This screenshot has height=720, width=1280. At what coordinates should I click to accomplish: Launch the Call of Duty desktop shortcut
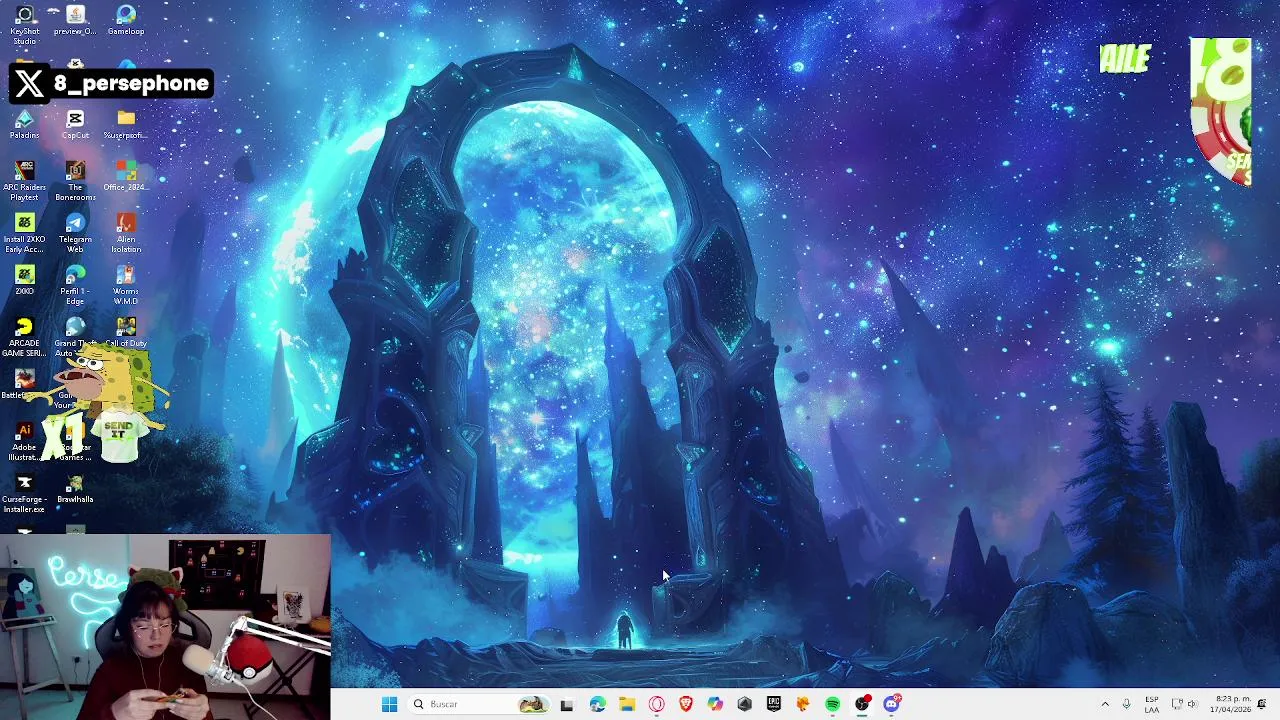pos(126,332)
